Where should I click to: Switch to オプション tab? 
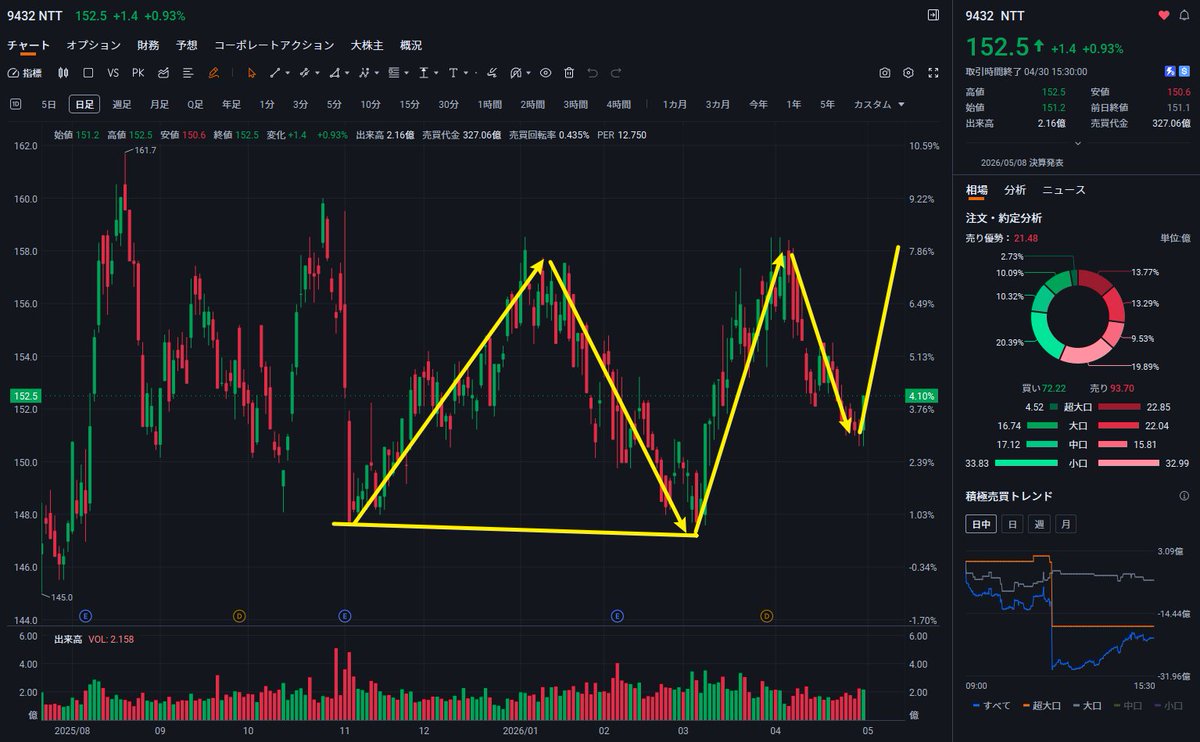93,45
